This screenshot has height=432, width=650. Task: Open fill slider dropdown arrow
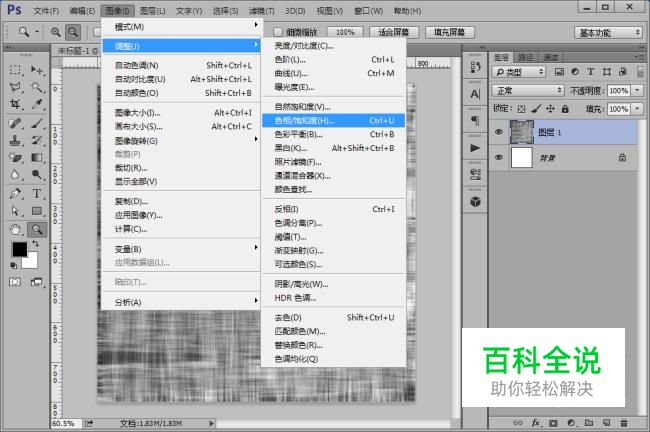[637, 109]
